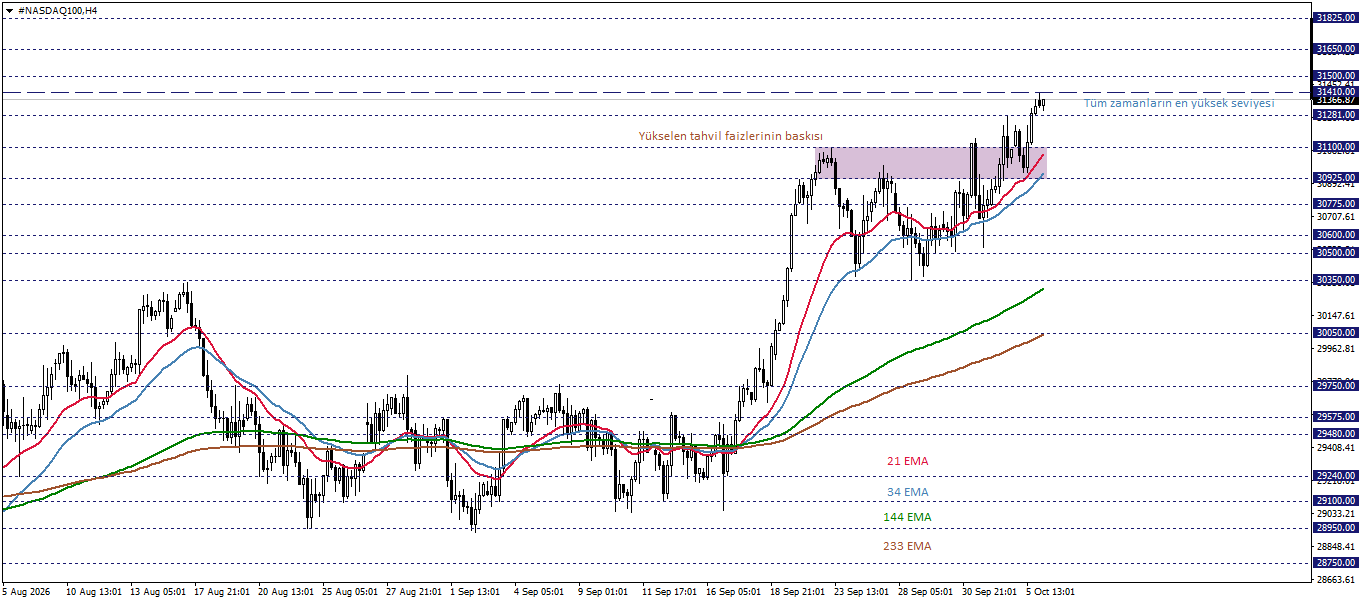Click the 28950.00 price level label
Viewport: 1362px width, 603px height.
pos(1335,527)
